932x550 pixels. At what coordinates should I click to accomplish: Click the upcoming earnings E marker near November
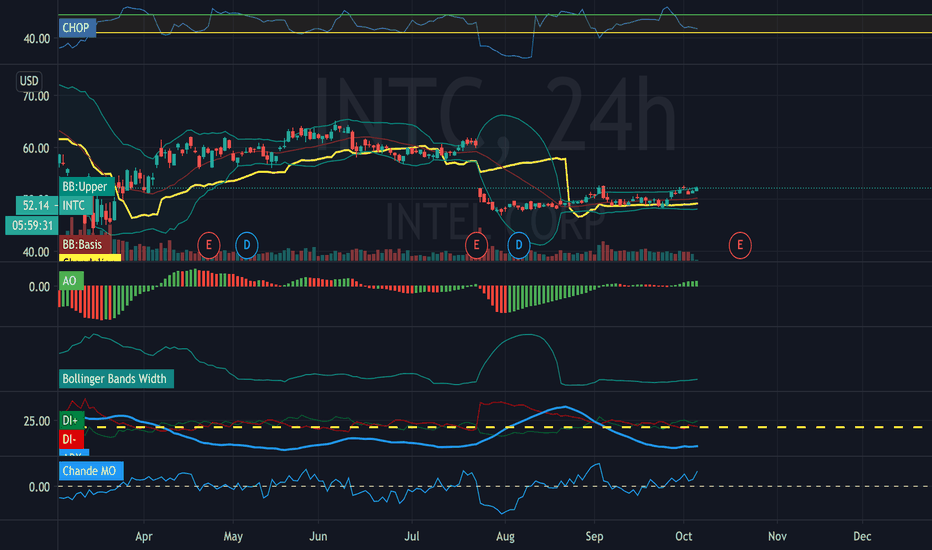click(740, 245)
